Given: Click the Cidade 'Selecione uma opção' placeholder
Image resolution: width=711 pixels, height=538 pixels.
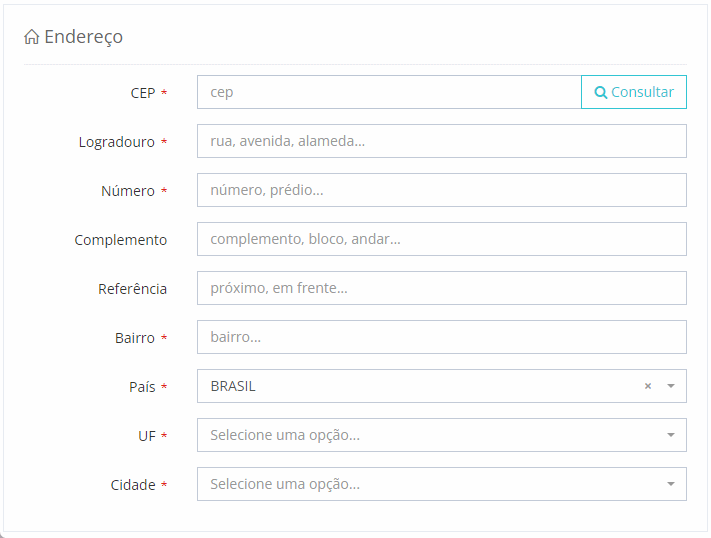Looking at the screenshot, I should [285, 484].
